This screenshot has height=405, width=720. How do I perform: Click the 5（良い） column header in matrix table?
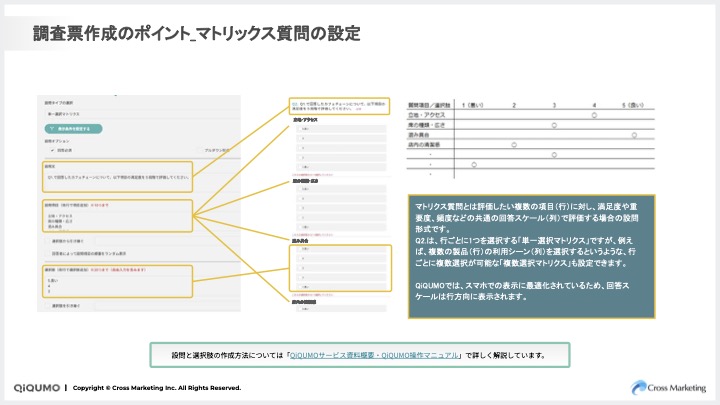[x=634, y=104]
